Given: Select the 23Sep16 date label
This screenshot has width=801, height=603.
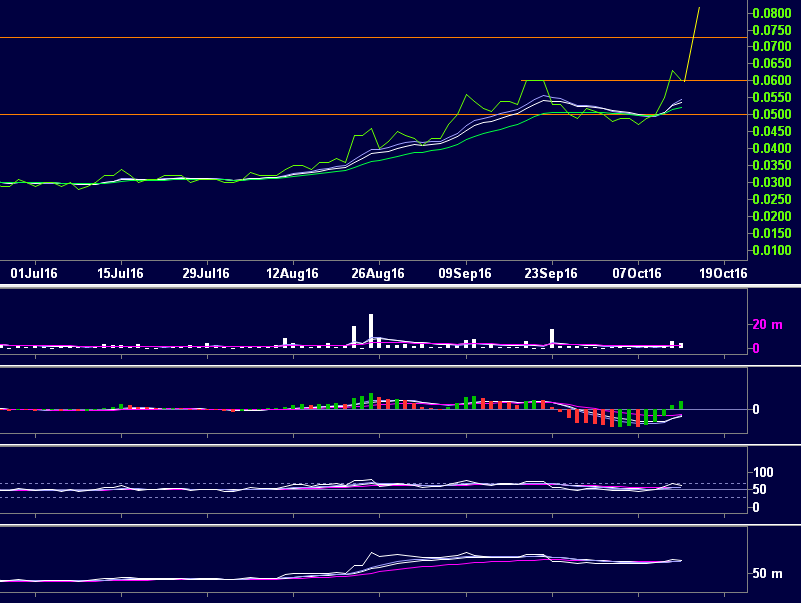Looking at the screenshot, I should coord(551,273).
